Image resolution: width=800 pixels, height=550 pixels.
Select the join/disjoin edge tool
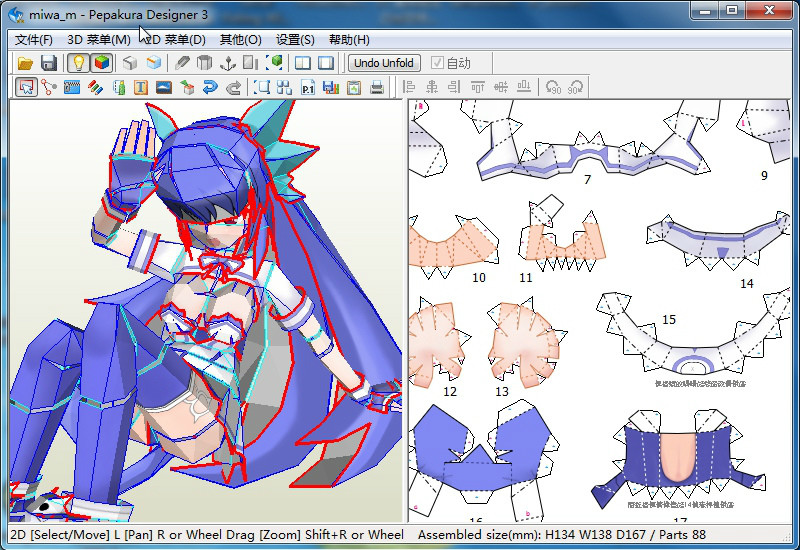tap(49, 88)
